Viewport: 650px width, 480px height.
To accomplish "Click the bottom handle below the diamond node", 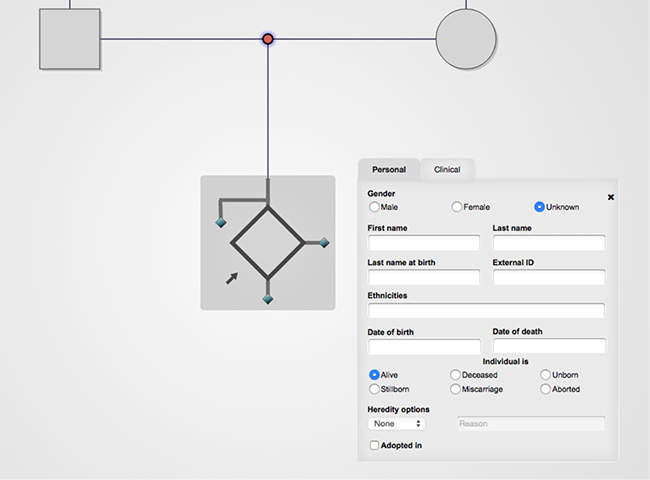I will 268,299.
